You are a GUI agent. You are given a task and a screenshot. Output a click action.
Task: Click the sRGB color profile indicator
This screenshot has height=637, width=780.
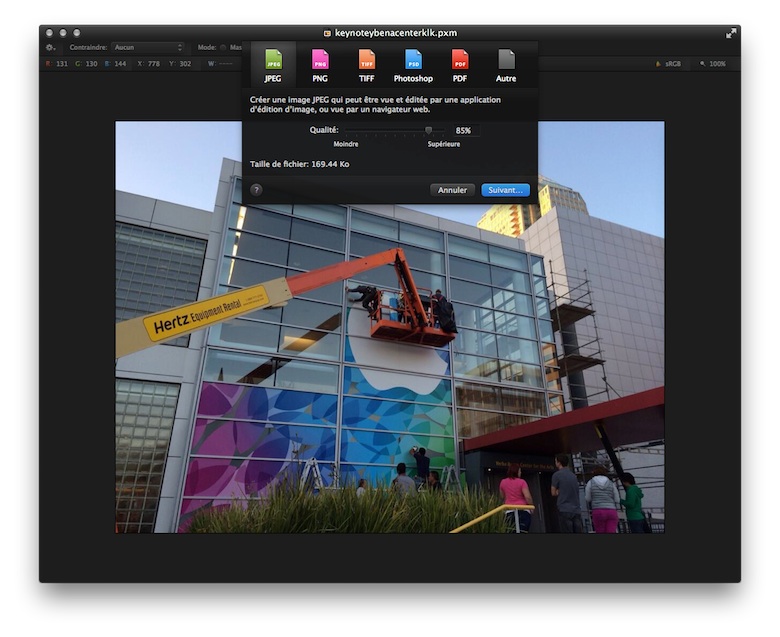668,64
